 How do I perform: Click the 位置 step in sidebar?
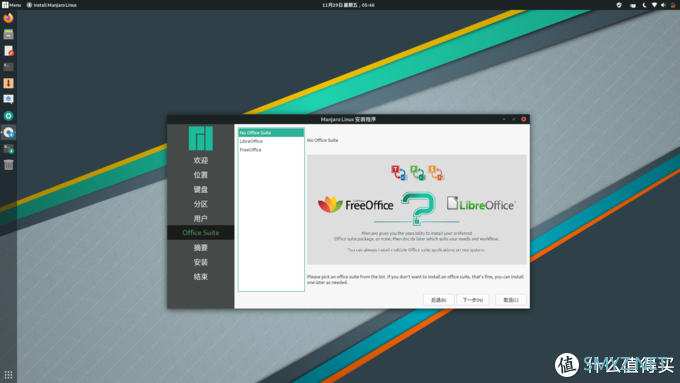200,175
